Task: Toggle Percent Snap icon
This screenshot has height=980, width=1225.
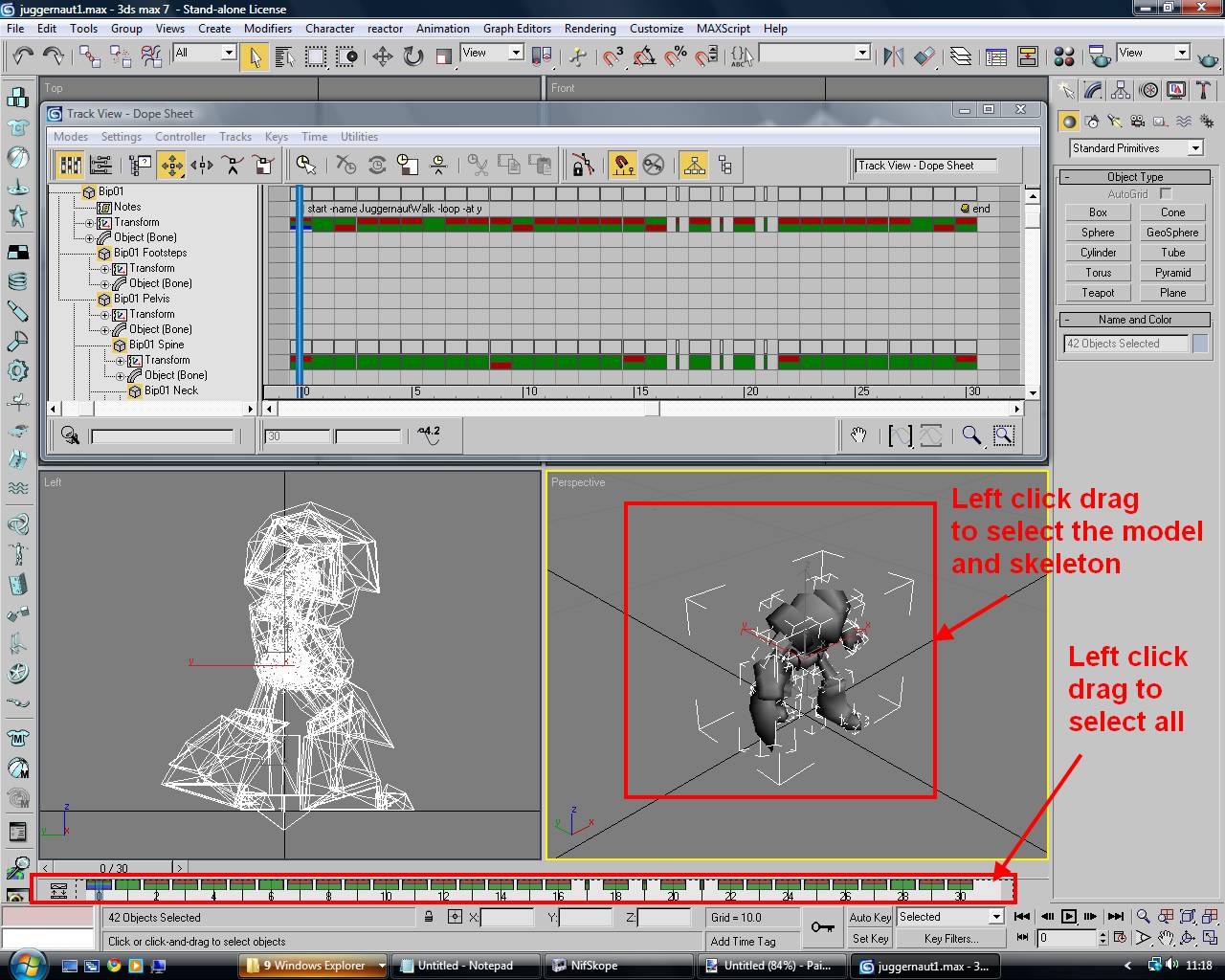Action: click(676, 56)
